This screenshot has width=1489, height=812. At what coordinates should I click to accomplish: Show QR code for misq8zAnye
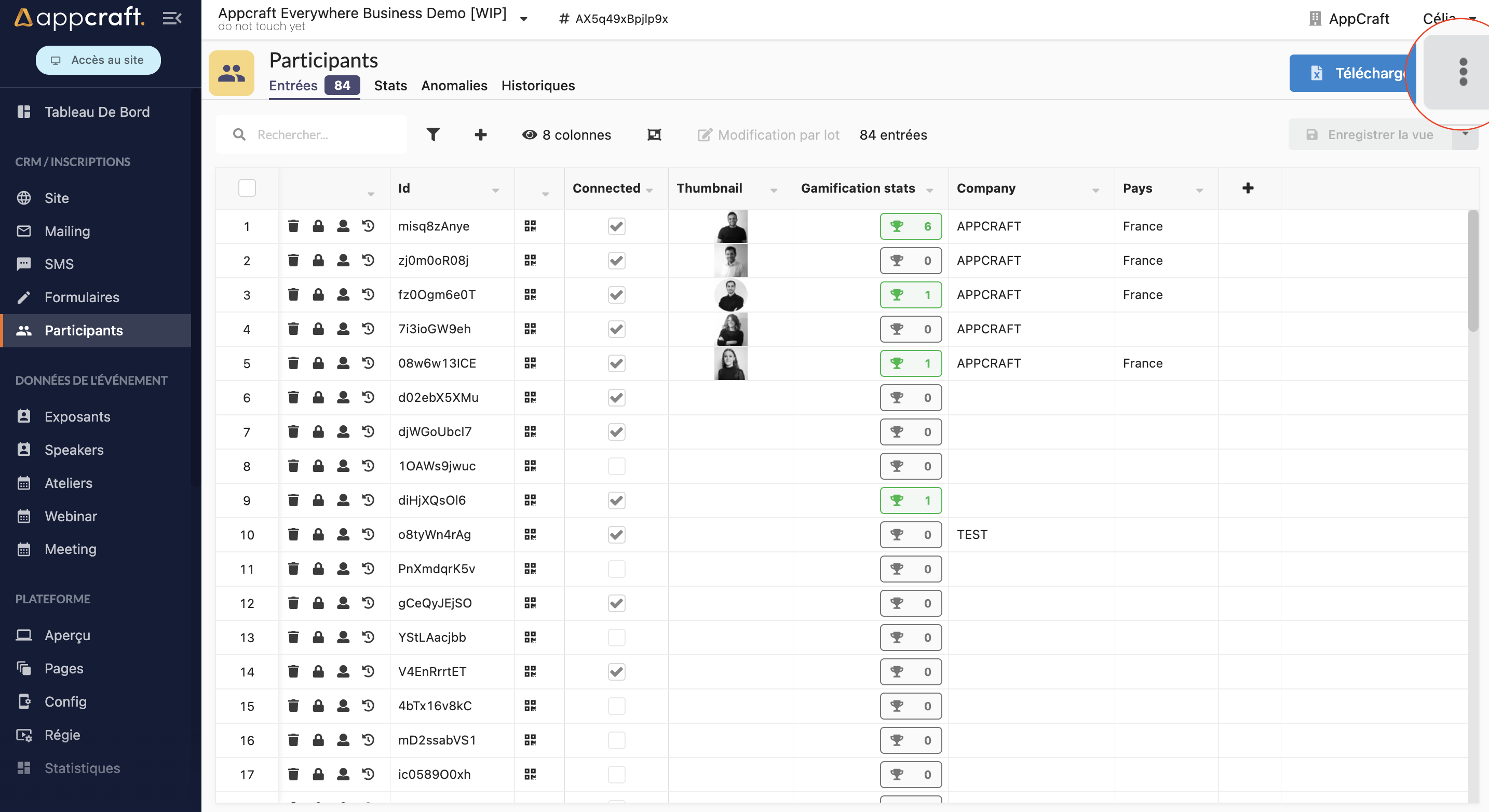coord(530,226)
